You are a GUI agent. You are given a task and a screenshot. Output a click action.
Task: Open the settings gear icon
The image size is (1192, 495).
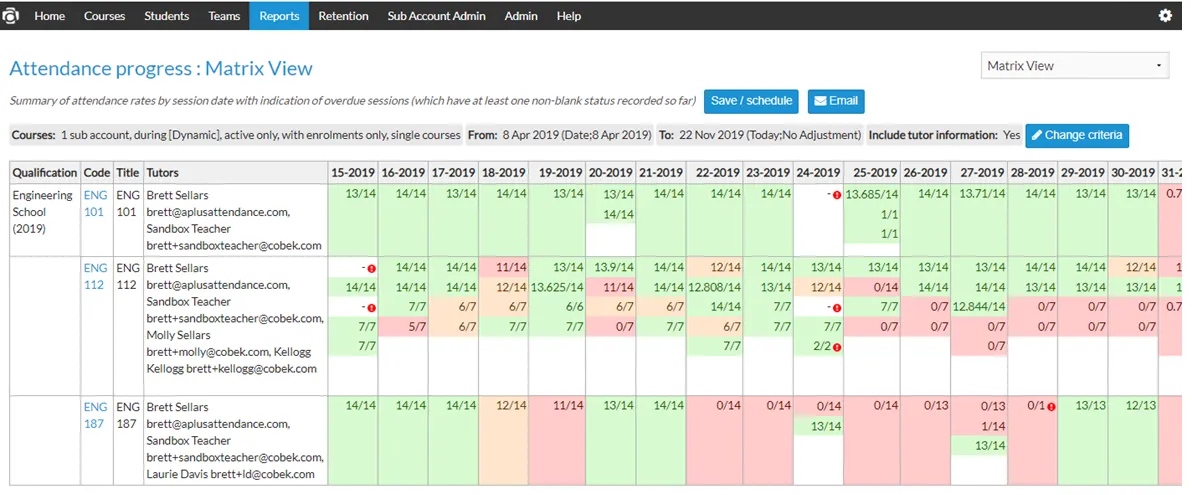pyautogui.click(x=1165, y=15)
